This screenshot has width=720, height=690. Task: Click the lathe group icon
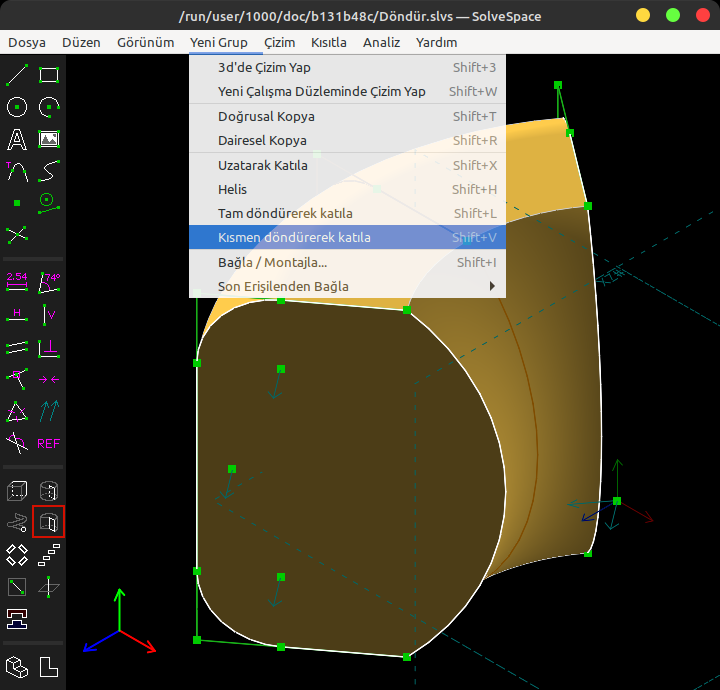pos(49,490)
